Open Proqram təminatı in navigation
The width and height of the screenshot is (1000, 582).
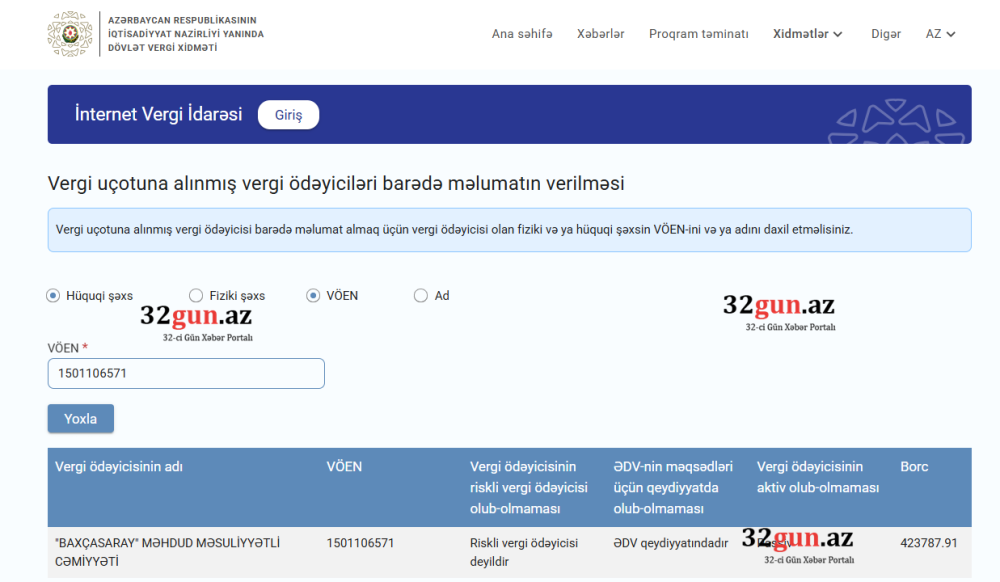pyautogui.click(x=698, y=34)
